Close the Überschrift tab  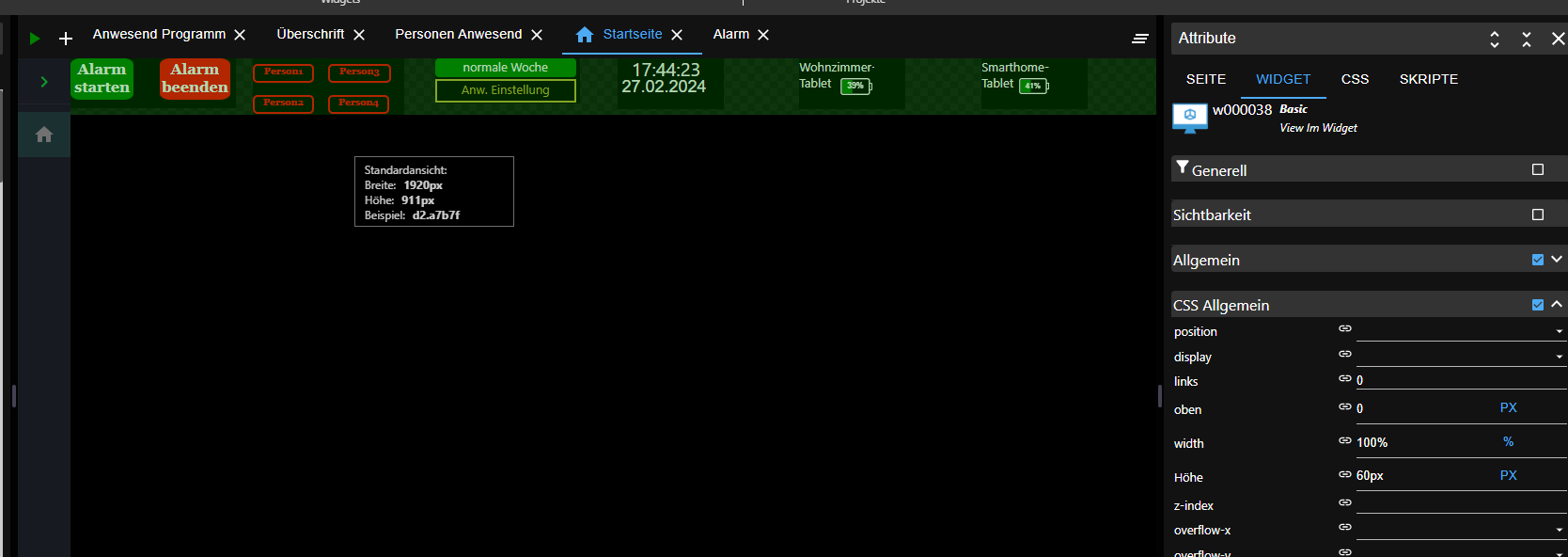pyautogui.click(x=359, y=35)
